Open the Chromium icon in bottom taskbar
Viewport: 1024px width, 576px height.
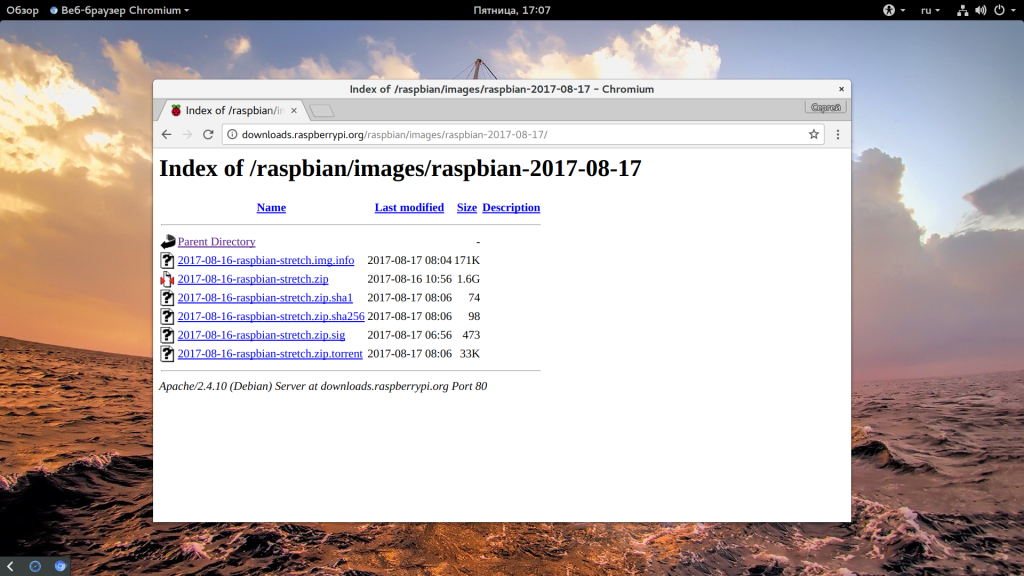click(60, 566)
